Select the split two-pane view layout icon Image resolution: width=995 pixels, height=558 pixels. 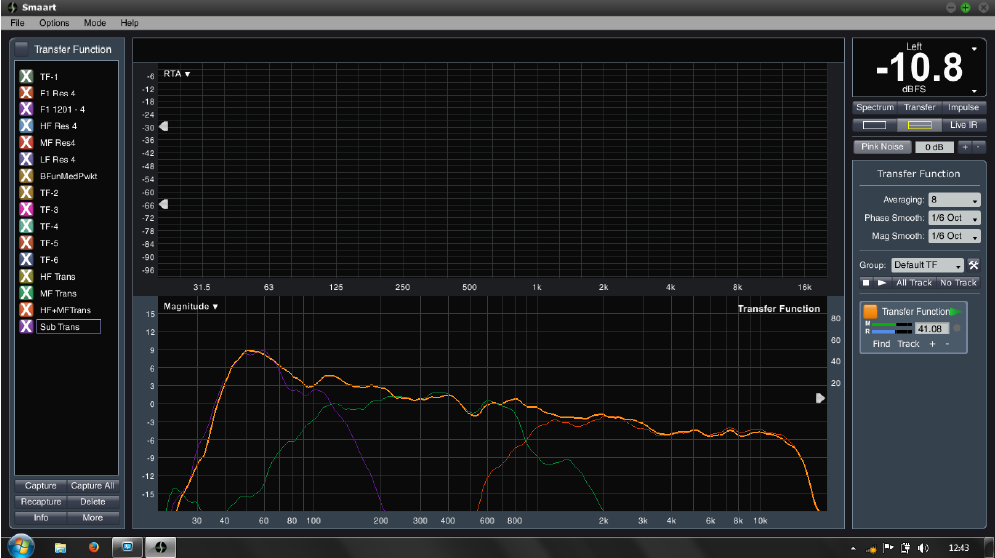click(919, 125)
